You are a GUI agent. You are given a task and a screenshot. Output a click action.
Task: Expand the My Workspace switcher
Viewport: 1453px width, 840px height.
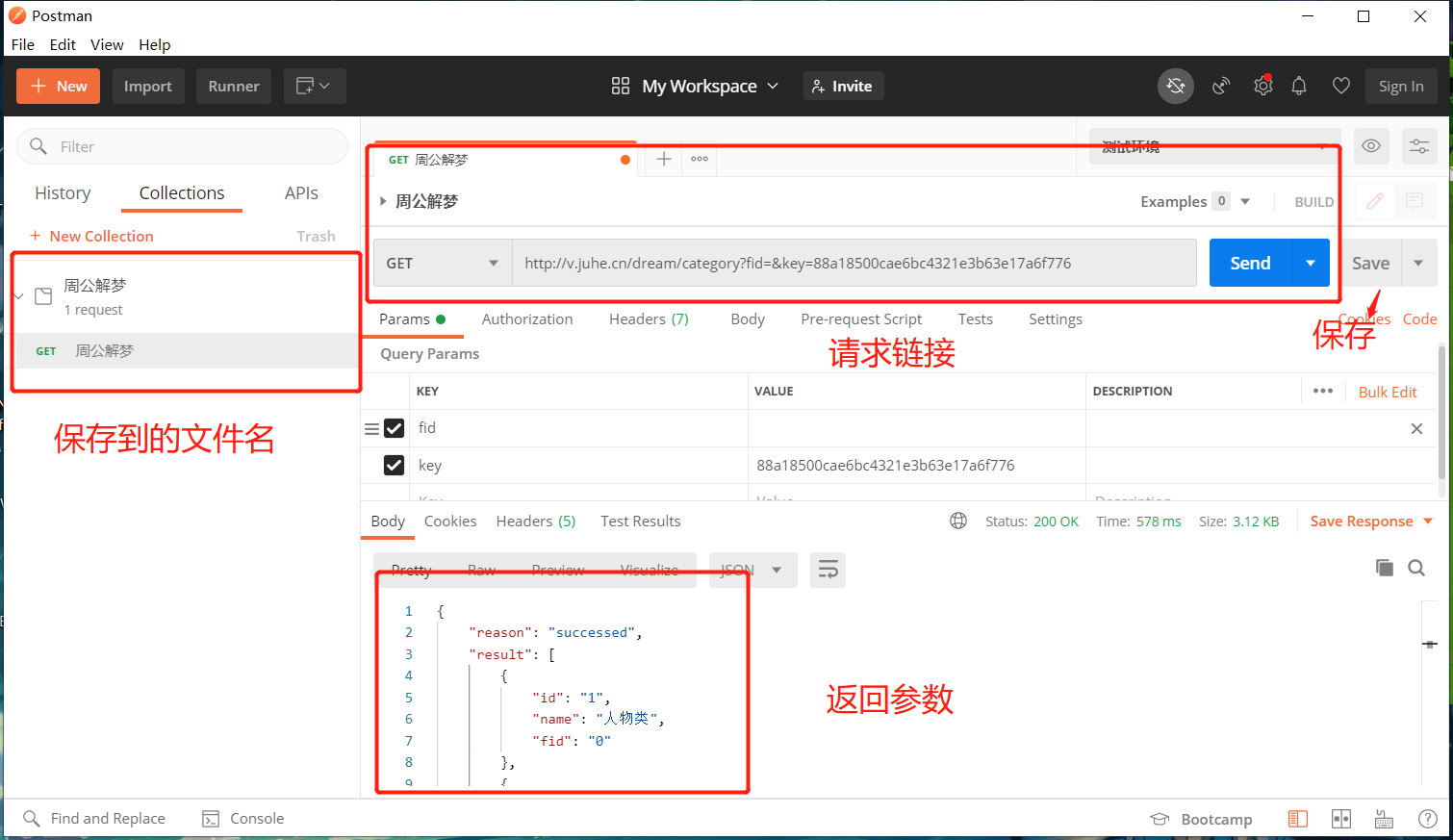[x=695, y=86]
